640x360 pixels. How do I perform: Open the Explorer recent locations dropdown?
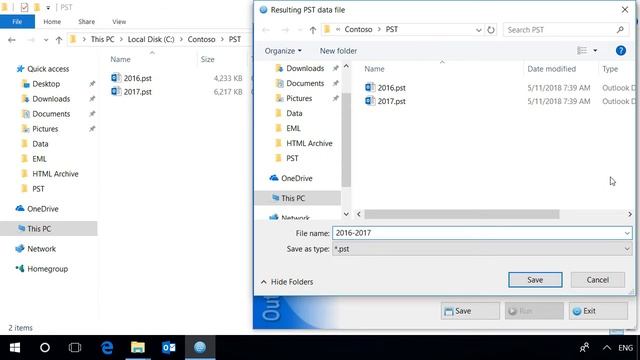pyautogui.click(x=46, y=40)
